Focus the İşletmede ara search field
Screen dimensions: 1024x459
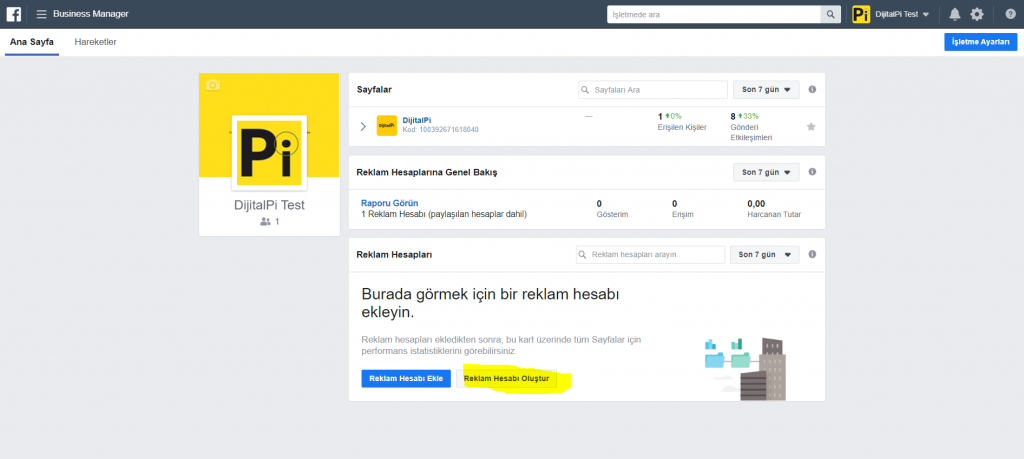tap(714, 14)
